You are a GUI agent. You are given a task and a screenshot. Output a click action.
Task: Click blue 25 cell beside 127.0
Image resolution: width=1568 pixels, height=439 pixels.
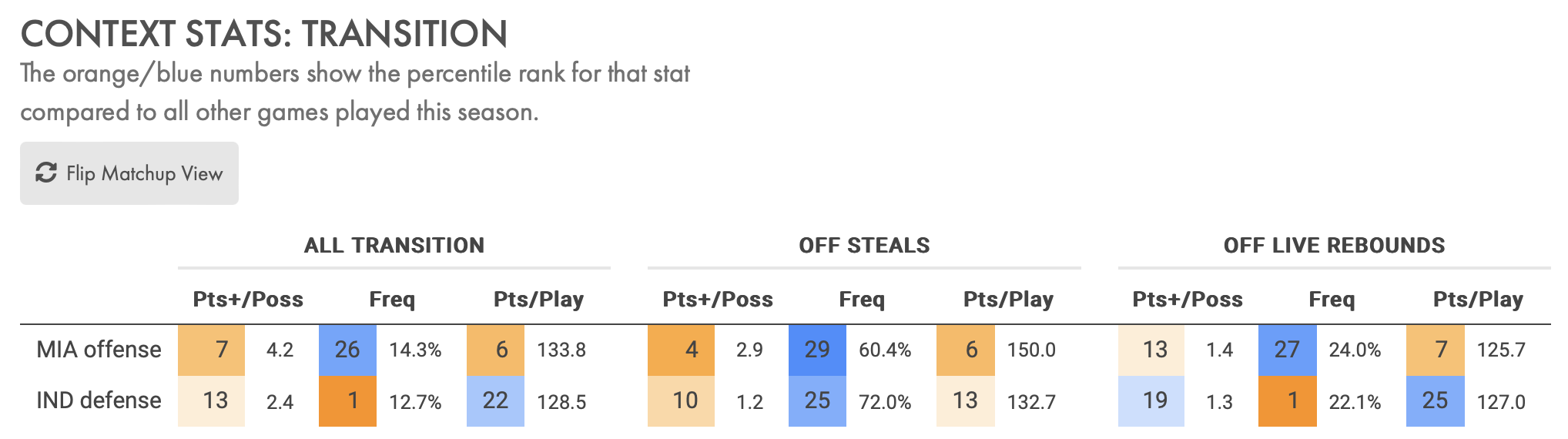1435,400
